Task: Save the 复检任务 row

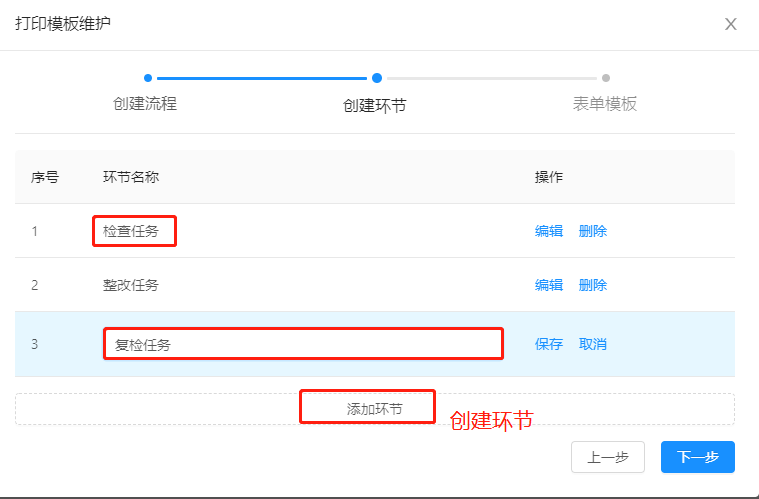Action: tap(548, 344)
